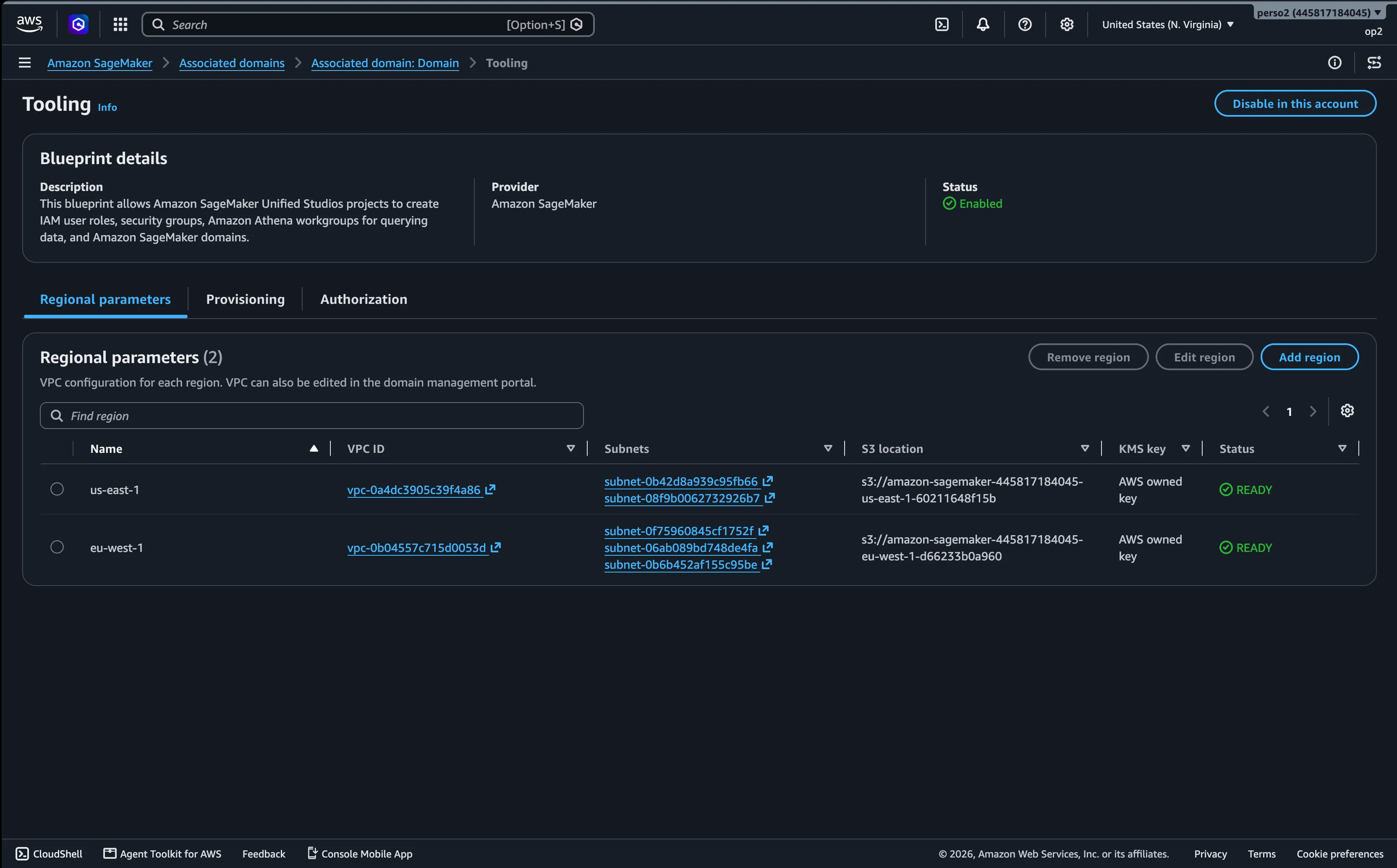Screen dimensions: 1397x868
Task: Click the eu-west-1 region name cell
Action: [x=117, y=548]
